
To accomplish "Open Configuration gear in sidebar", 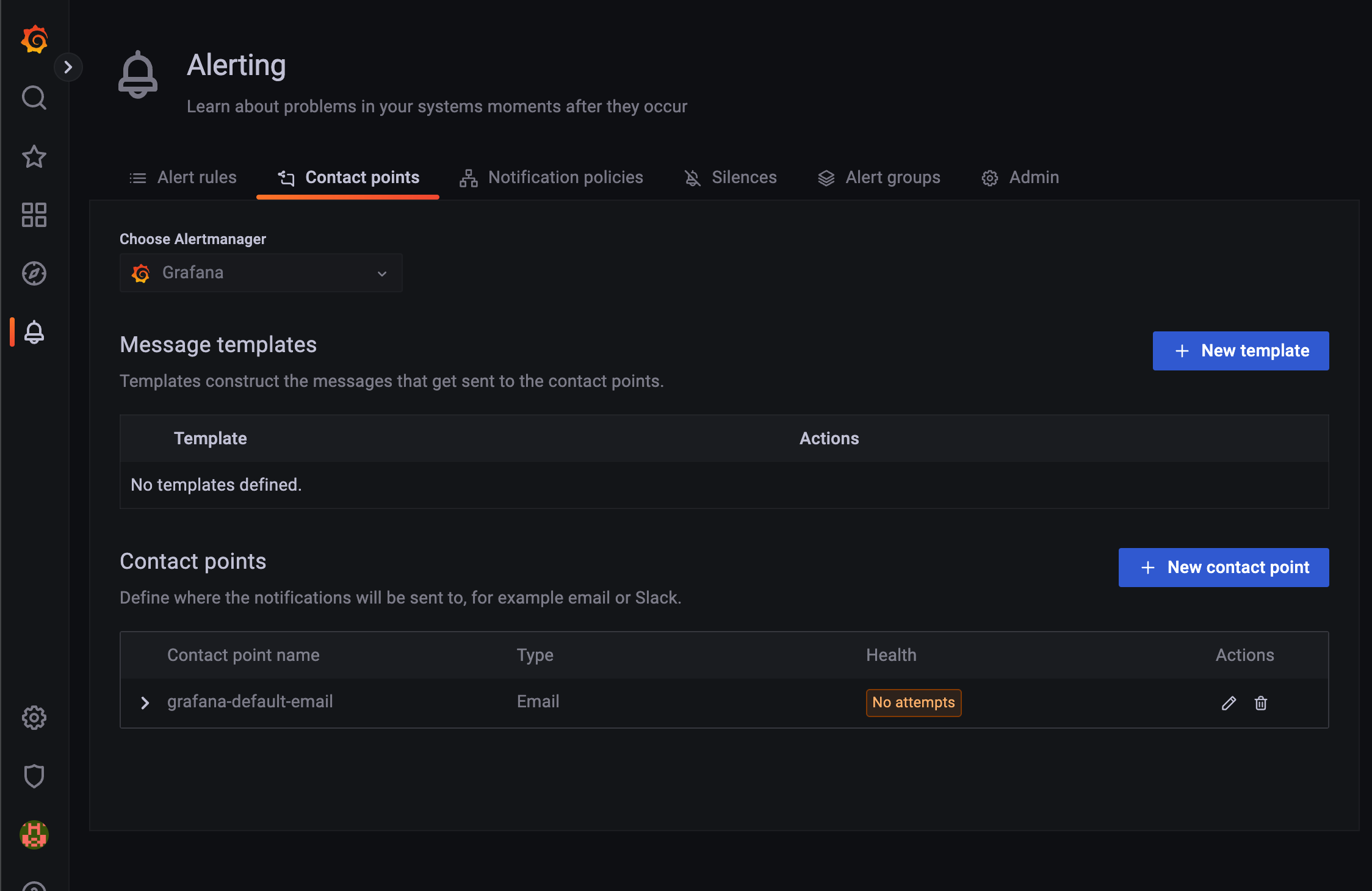I will pyautogui.click(x=34, y=718).
